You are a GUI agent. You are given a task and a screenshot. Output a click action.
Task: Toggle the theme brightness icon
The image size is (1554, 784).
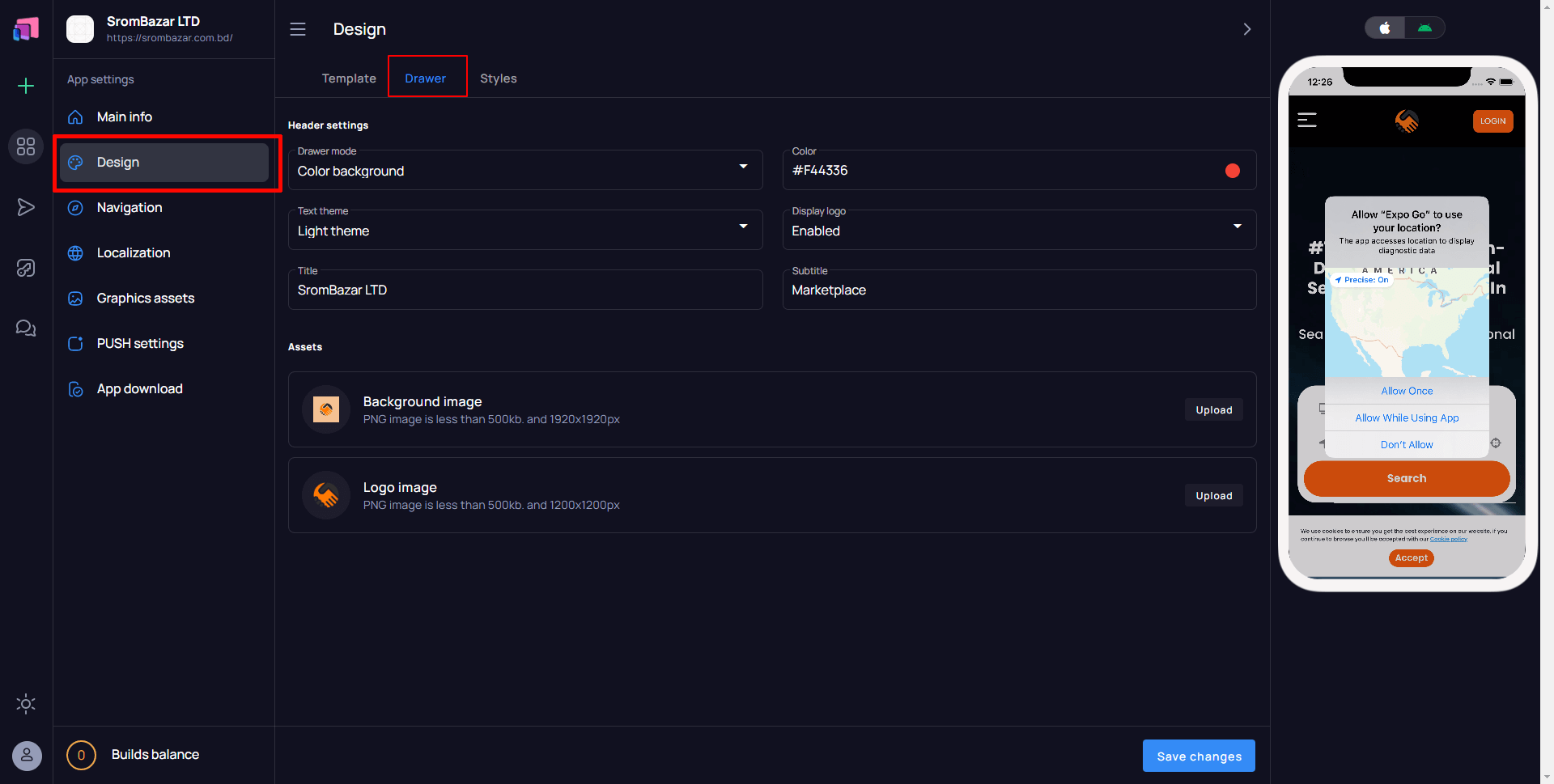click(x=25, y=704)
